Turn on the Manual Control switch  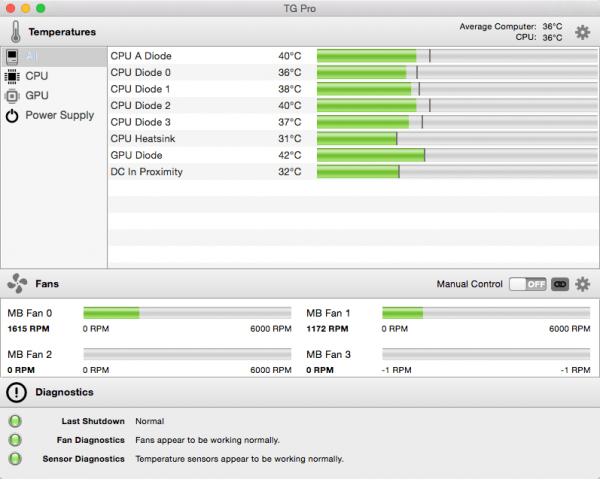click(x=528, y=284)
